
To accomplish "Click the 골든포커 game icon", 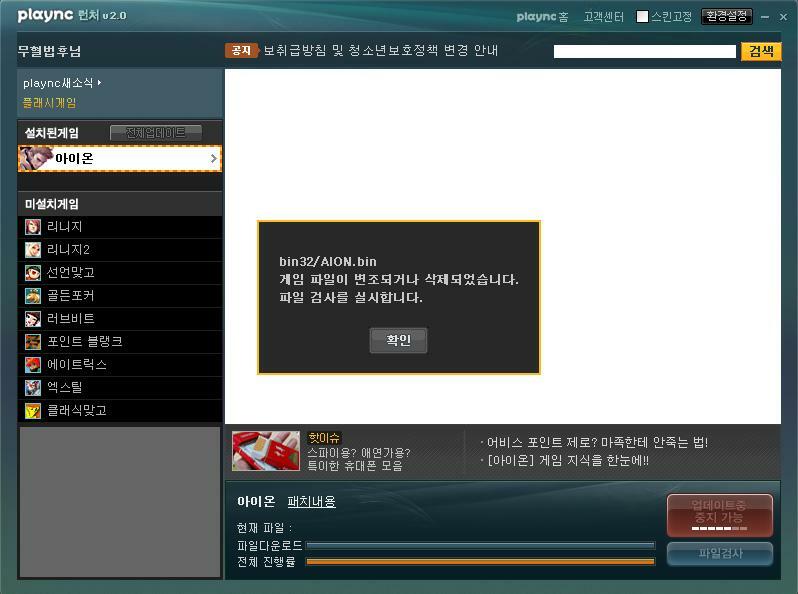I will pyautogui.click(x=33, y=296).
